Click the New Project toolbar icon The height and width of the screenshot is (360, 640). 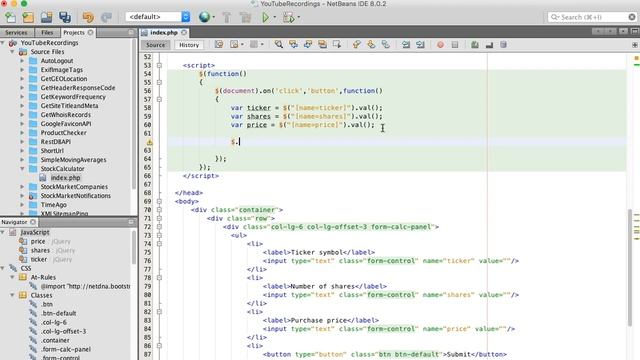click(28, 17)
